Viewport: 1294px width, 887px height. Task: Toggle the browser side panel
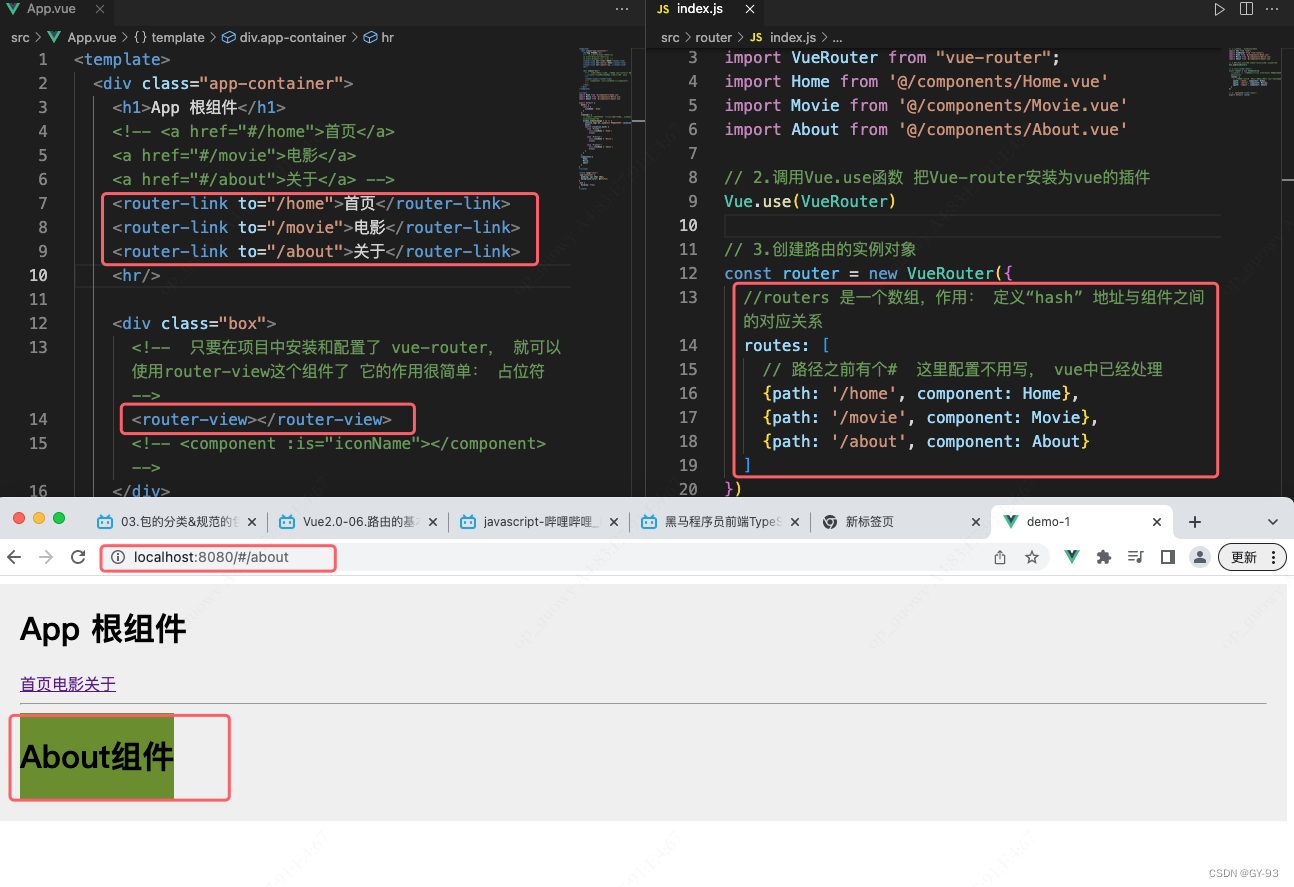(x=1167, y=557)
